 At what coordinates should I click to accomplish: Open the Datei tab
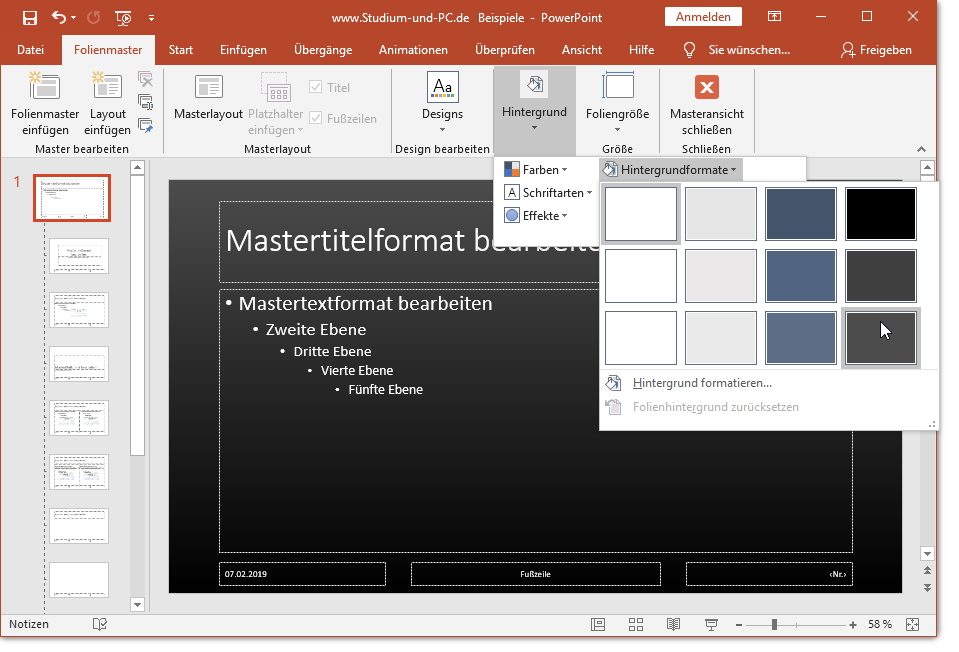pos(31,50)
